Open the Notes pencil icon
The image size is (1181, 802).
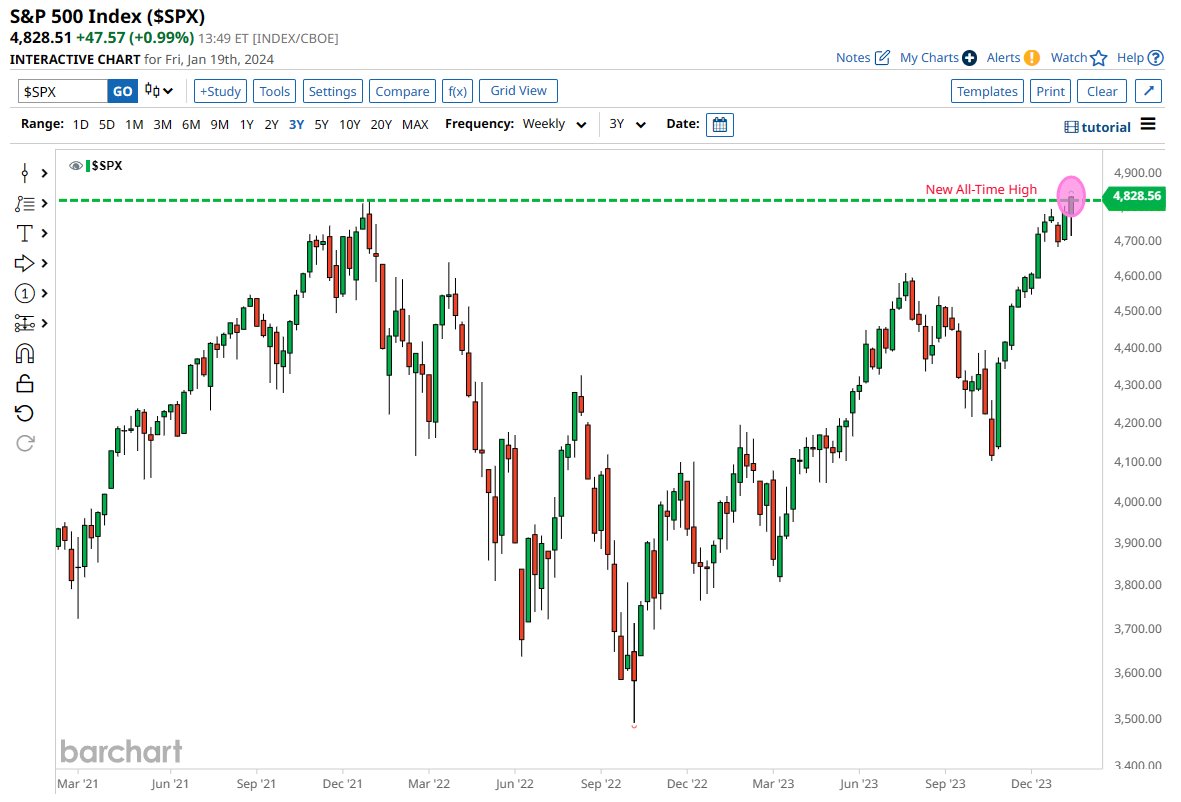click(882, 58)
